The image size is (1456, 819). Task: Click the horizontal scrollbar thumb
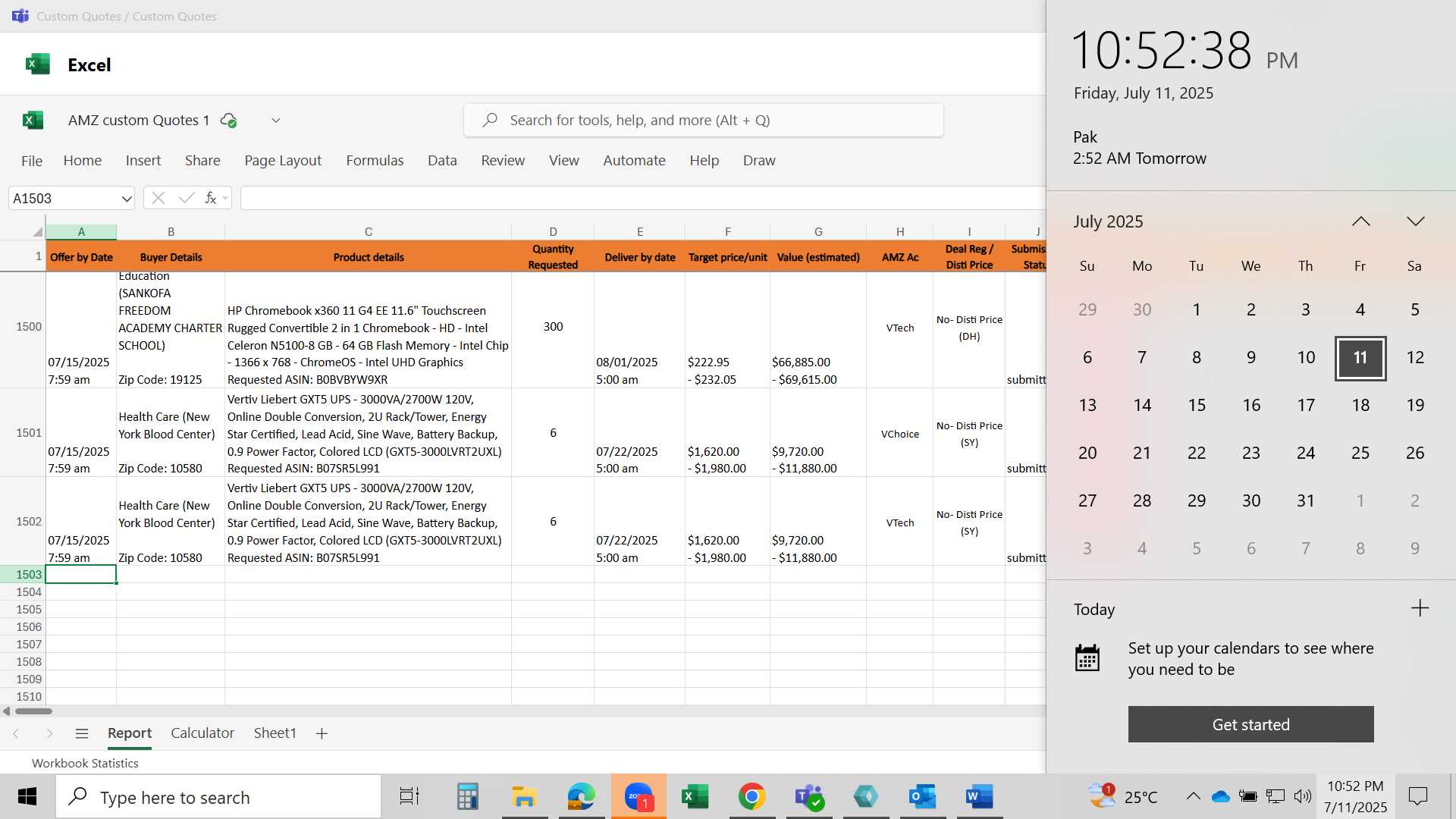click(33, 711)
